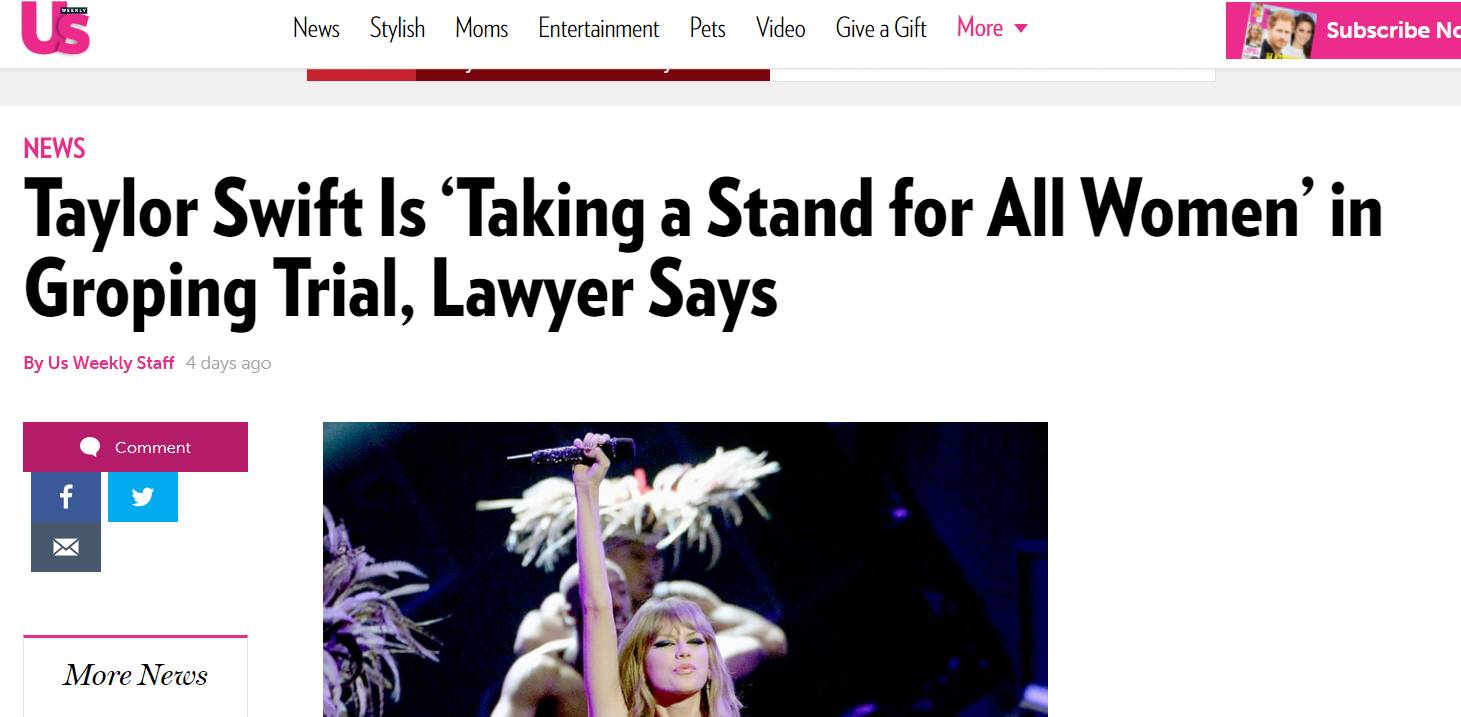Open By Us Weekly Staff author link
Viewport: 1461px width, 717px height.
[x=99, y=363]
